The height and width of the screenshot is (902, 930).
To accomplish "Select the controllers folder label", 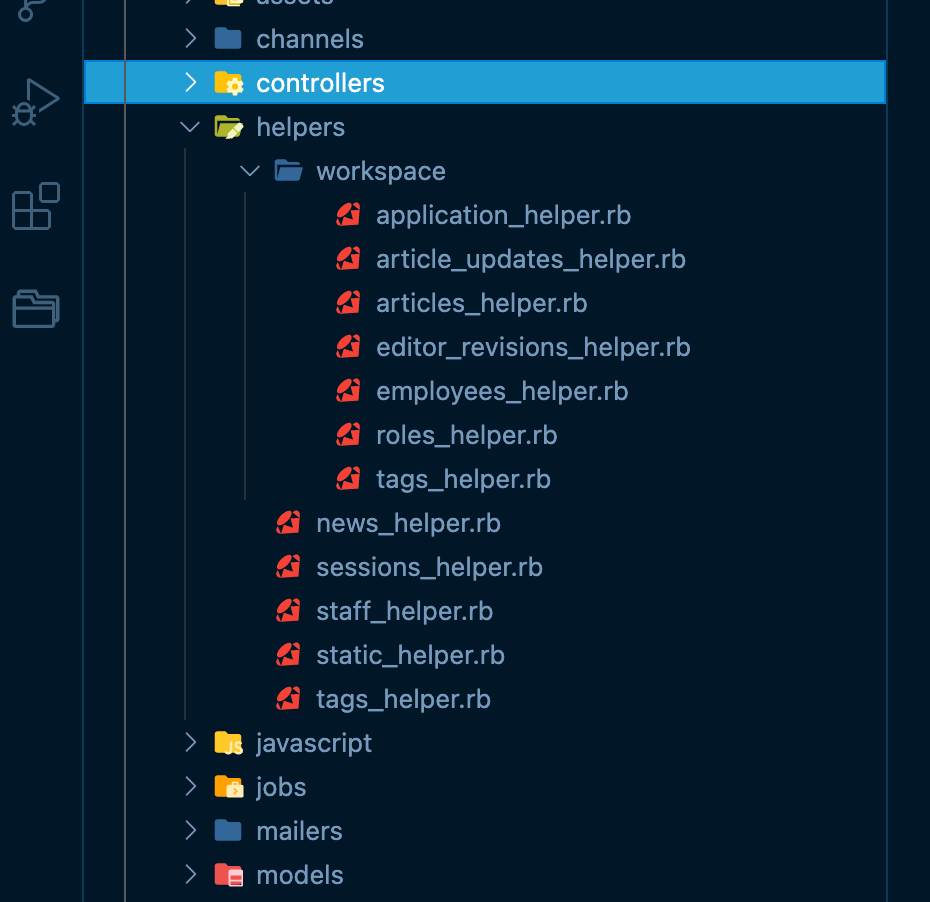I will point(320,83).
